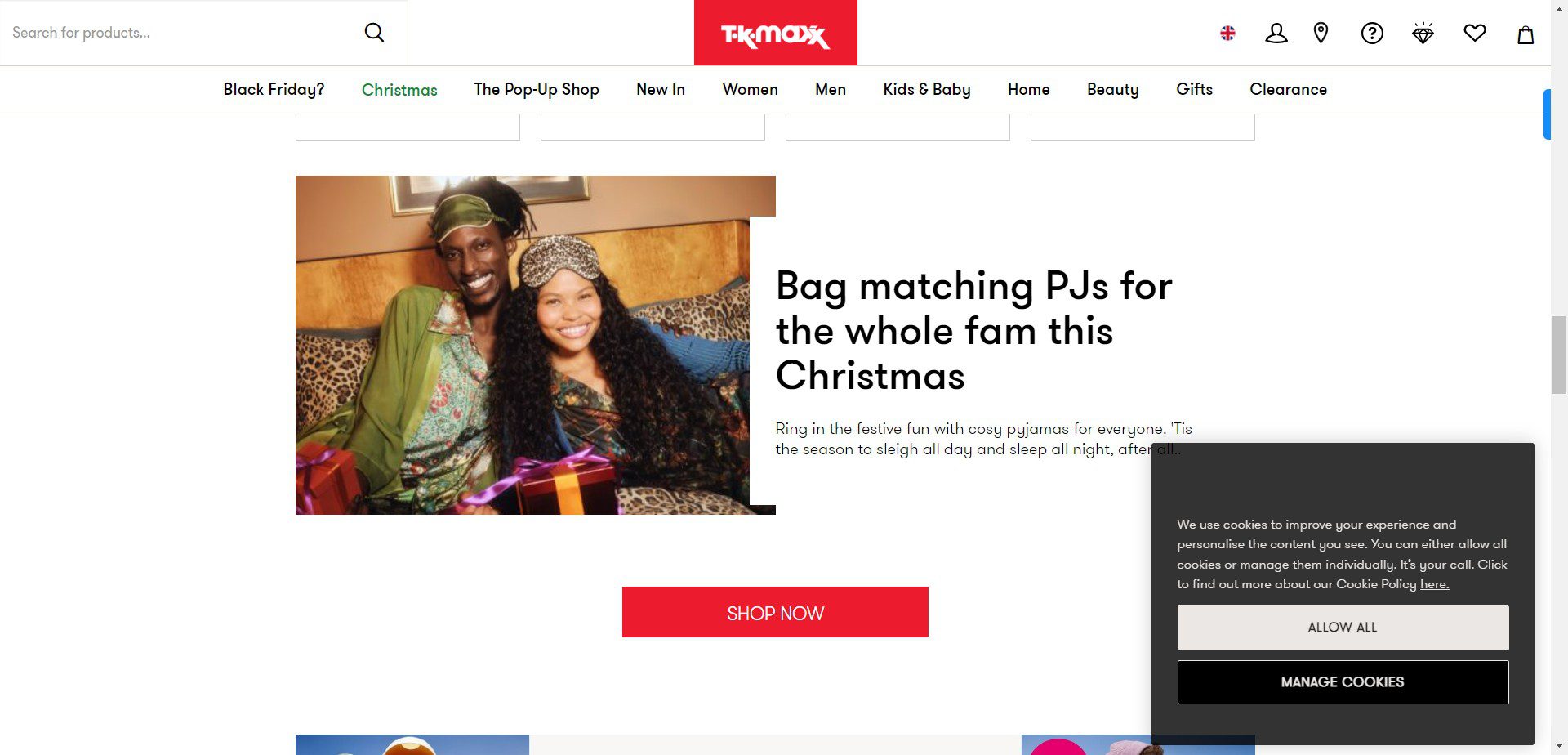Image resolution: width=1568 pixels, height=755 pixels.
Task: Click the TK Maxx logo
Action: coord(775,33)
